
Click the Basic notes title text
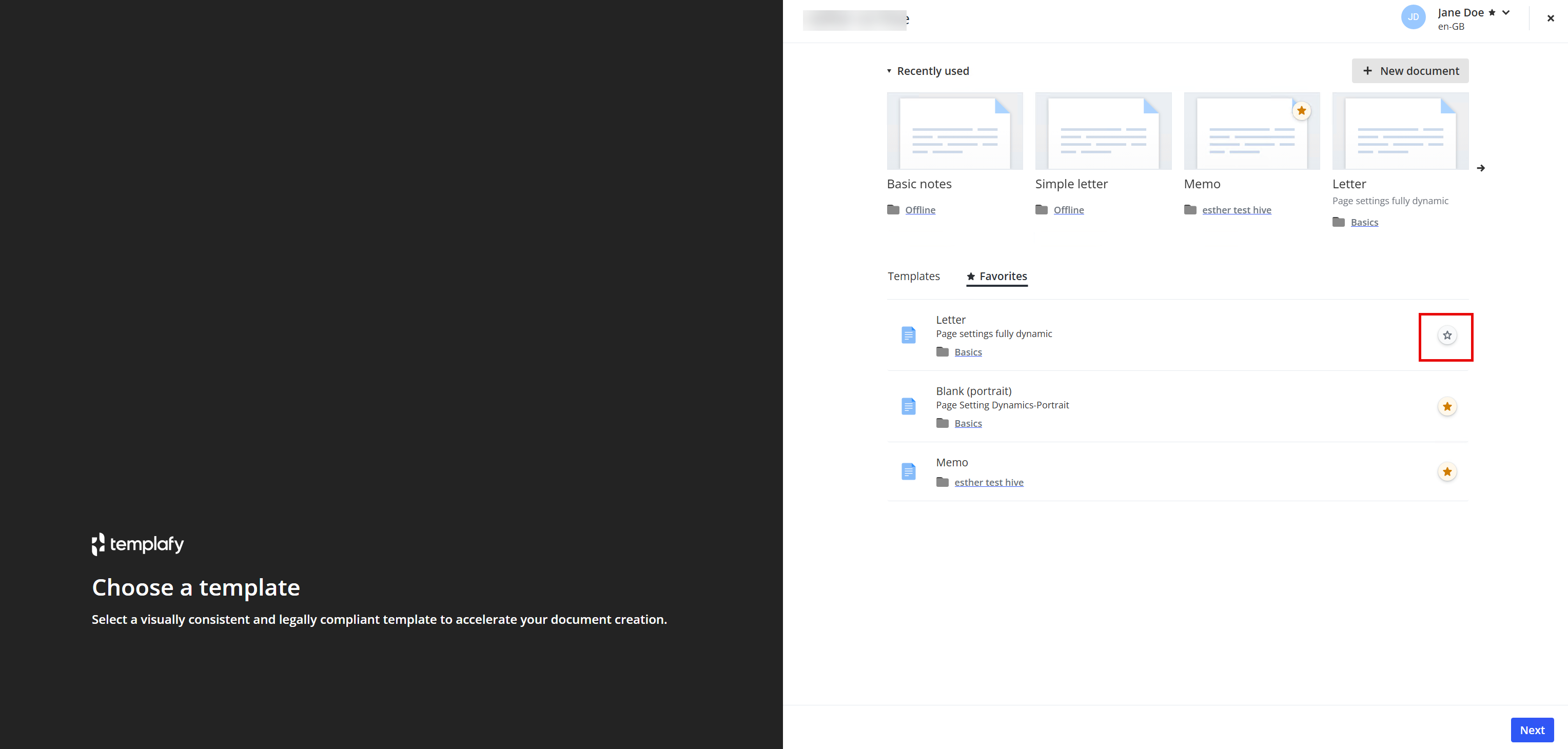click(919, 184)
